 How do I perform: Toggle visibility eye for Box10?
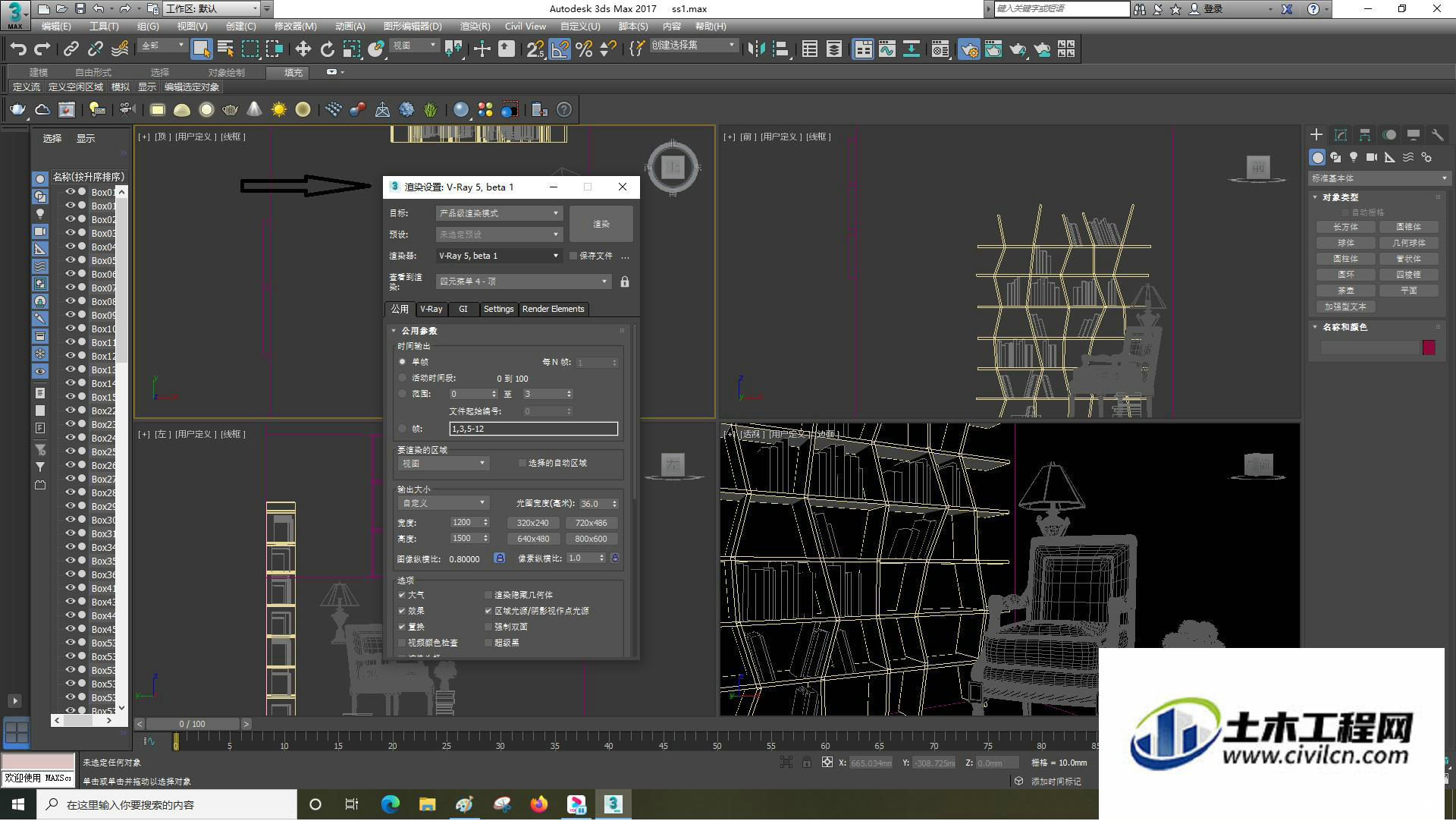click(x=70, y=329)
